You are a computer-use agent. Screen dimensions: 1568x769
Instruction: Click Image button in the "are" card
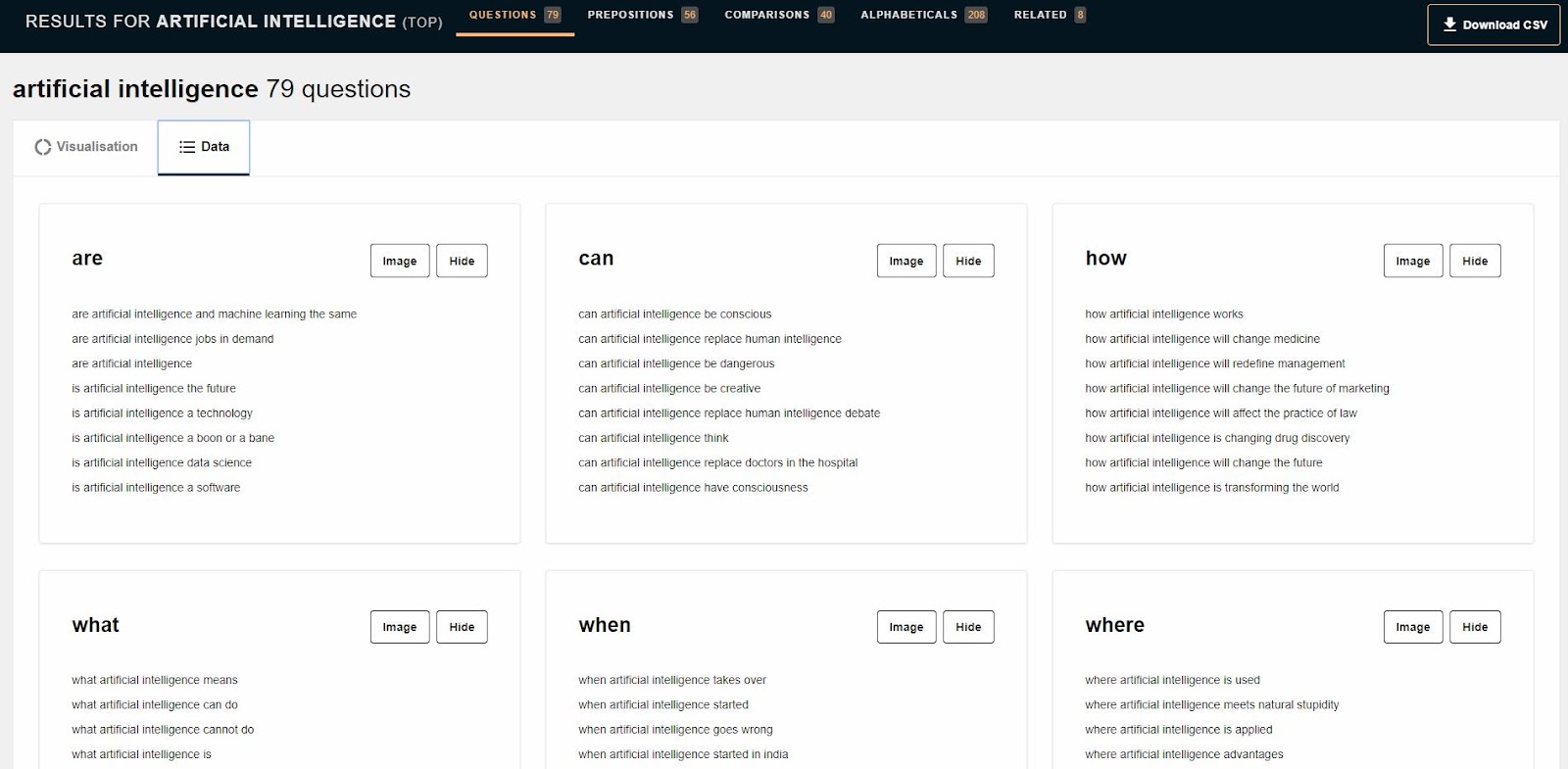[x=400, y=261]
